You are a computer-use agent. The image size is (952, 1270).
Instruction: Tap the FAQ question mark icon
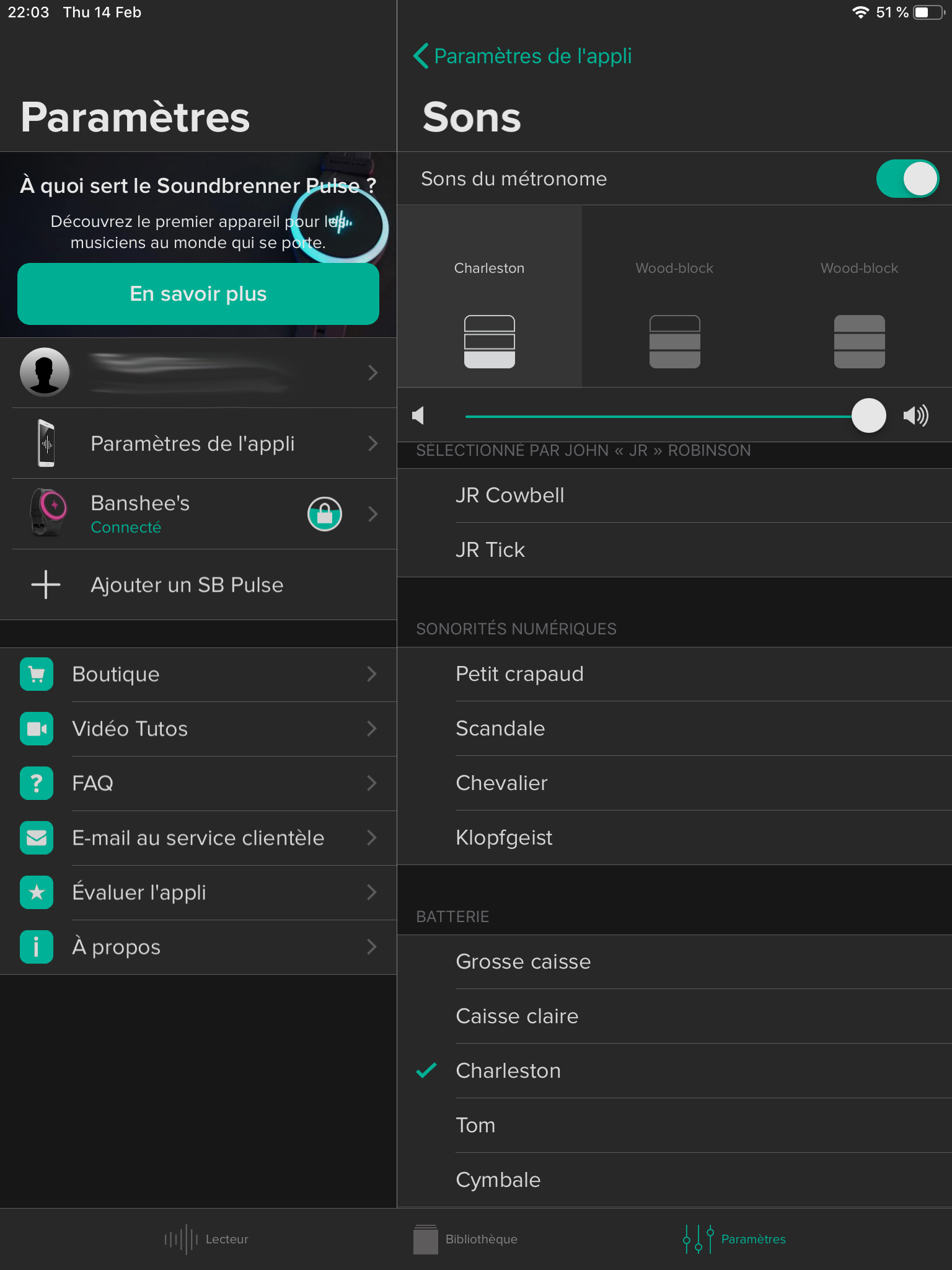[37, 783]
